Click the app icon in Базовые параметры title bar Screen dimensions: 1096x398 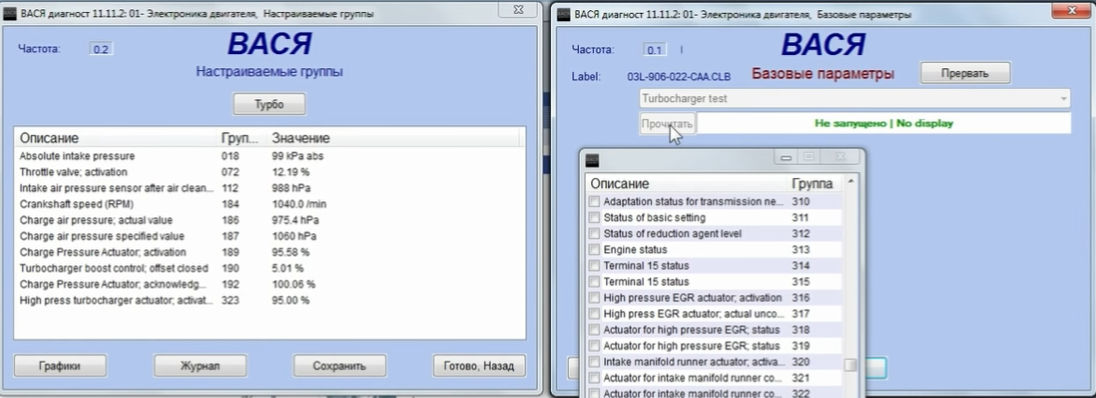coord(563,14)
